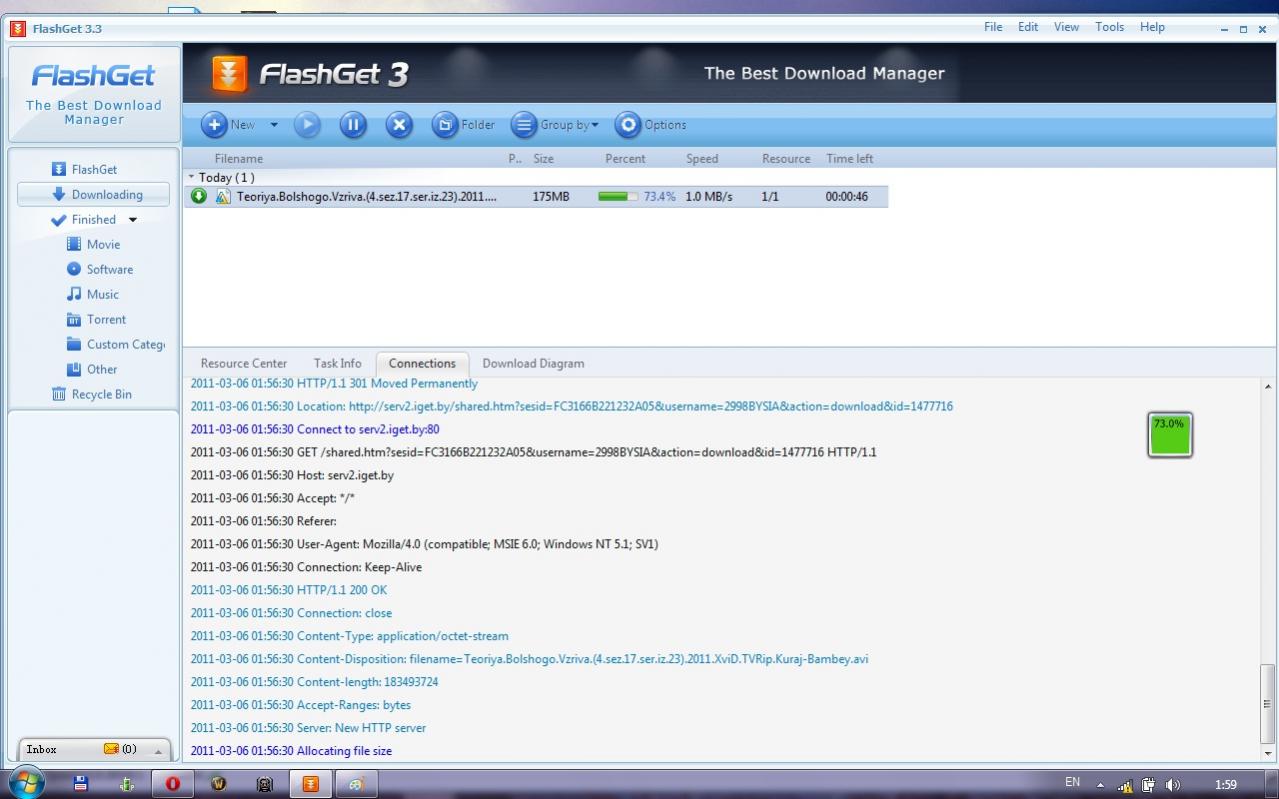The image size is (1279, 799).
Task: Click the log scrollbar up arrow
Action: 1268,386
